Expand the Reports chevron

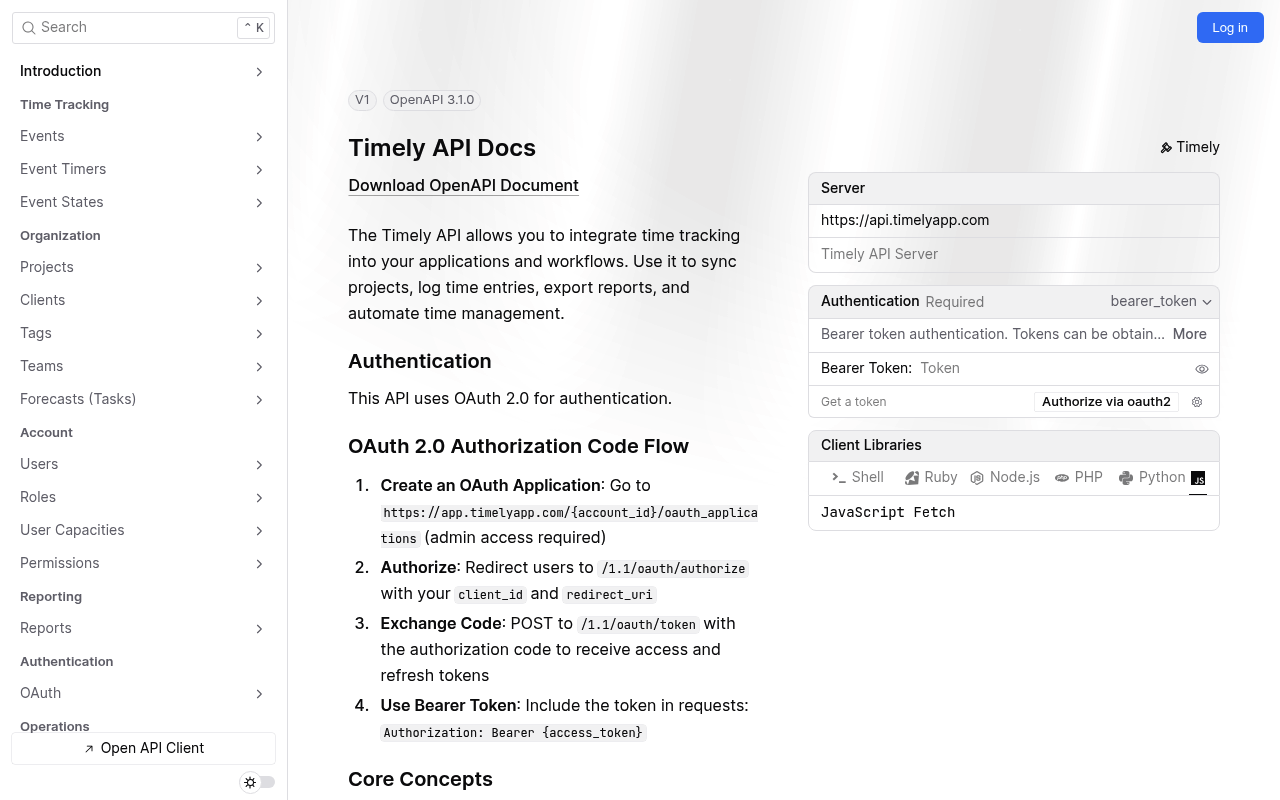259,629
